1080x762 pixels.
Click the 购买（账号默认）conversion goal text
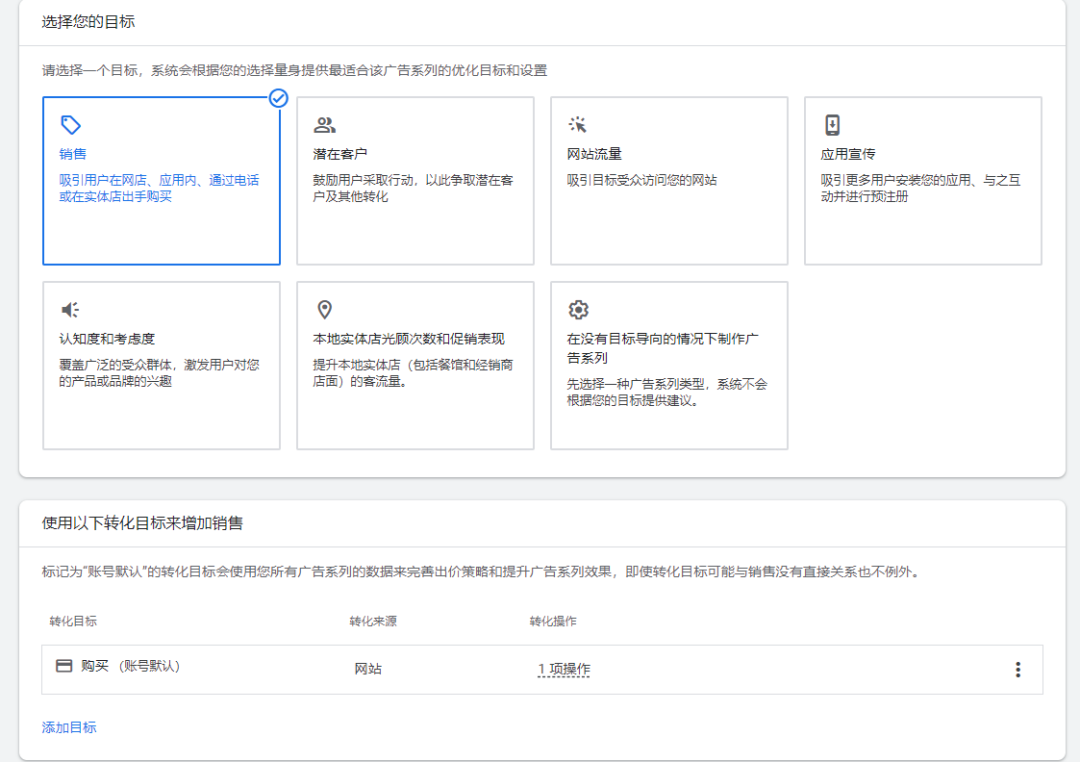coord(131,666)
